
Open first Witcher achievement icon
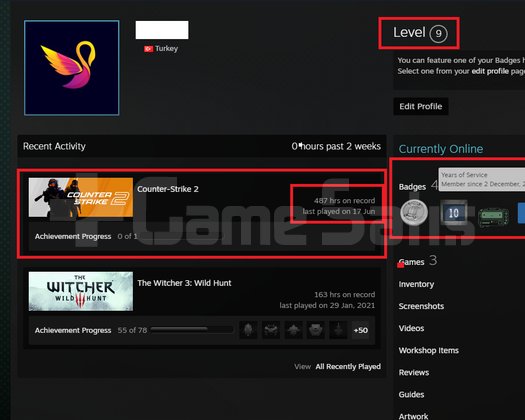point(248,330)
